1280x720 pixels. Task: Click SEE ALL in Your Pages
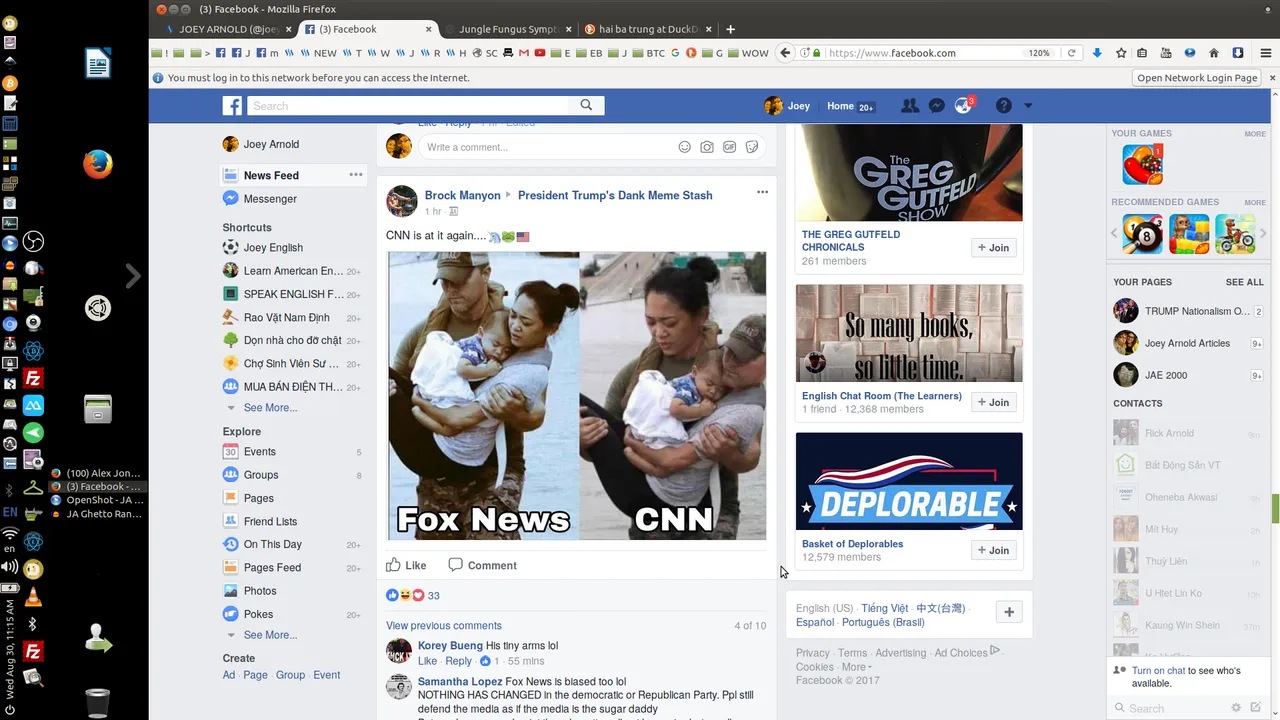(1245, 282)
